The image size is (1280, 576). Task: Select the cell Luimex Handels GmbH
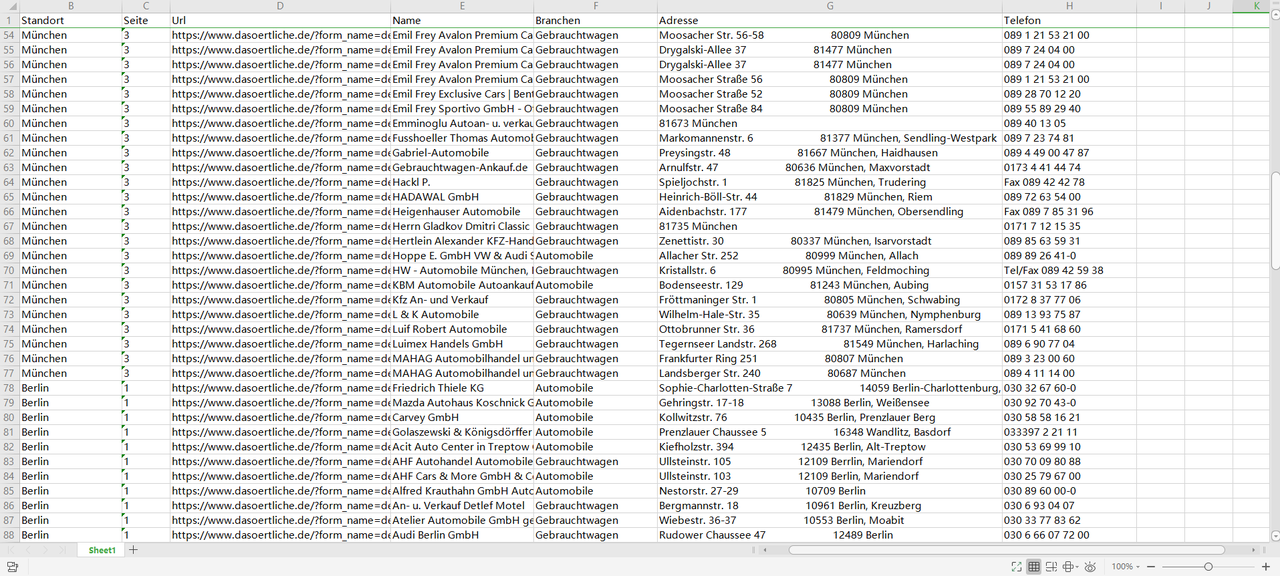click(x=462, y=344)
